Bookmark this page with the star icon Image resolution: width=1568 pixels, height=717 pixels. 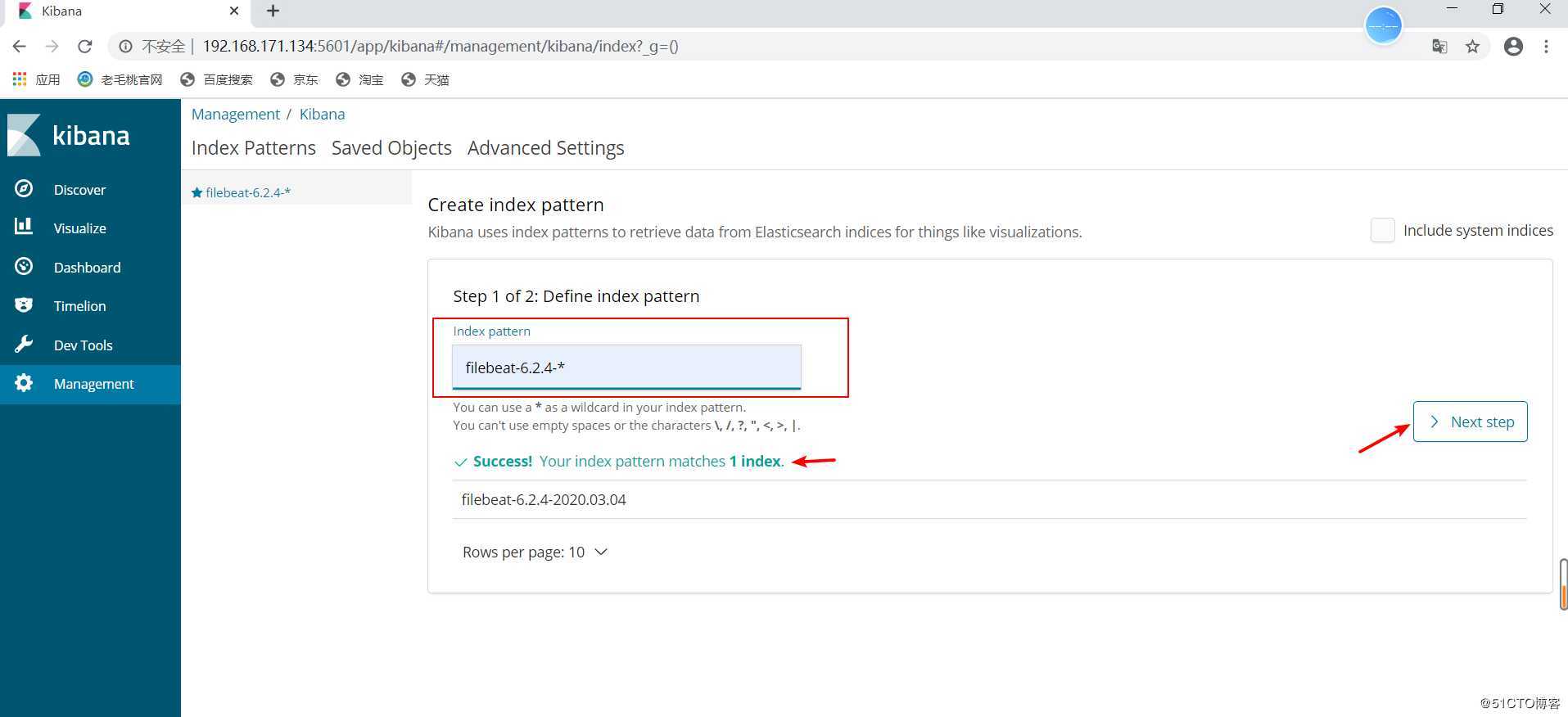pos(1472,47)
